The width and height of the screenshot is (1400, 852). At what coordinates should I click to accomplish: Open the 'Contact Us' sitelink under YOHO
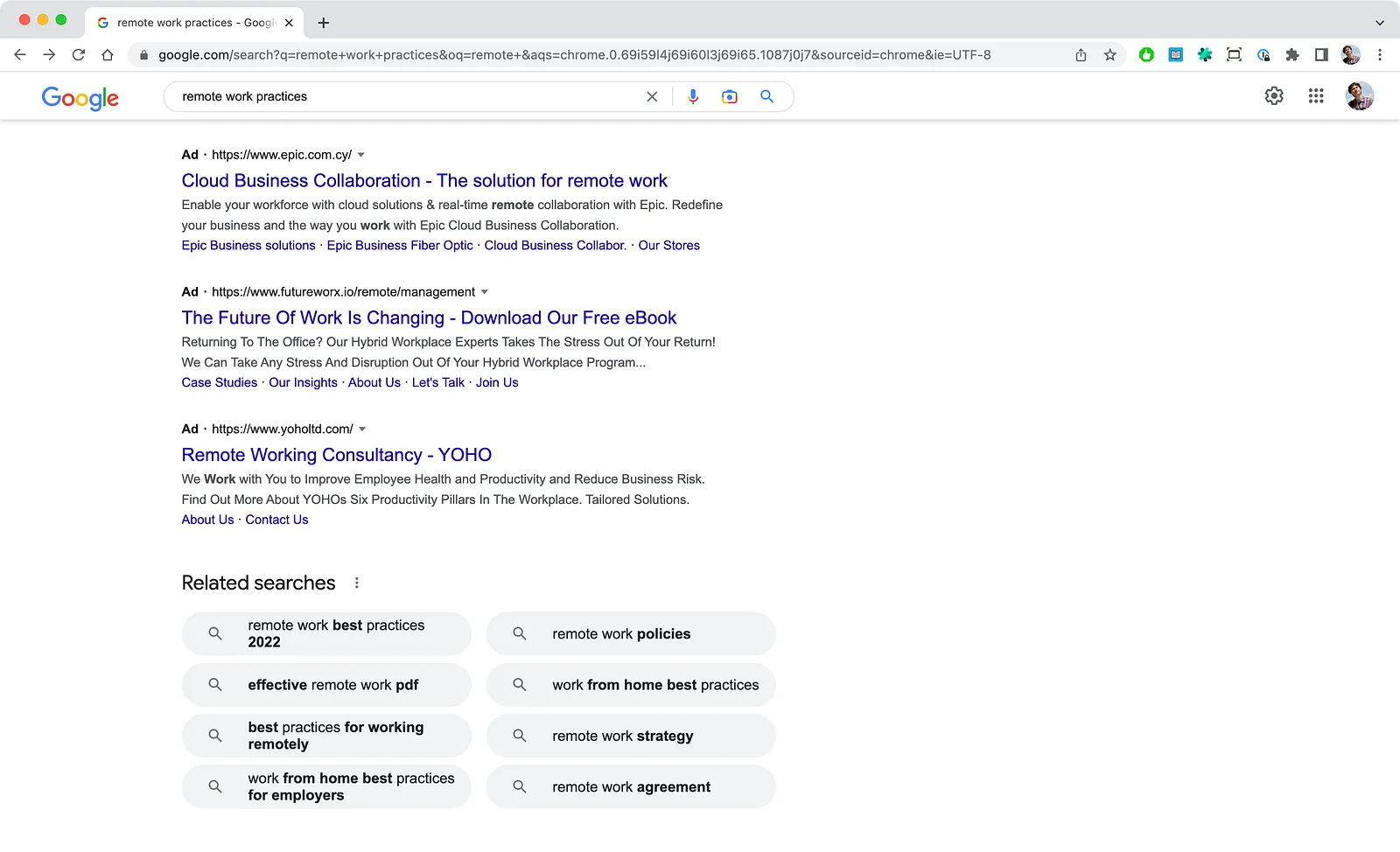(276, 520)
